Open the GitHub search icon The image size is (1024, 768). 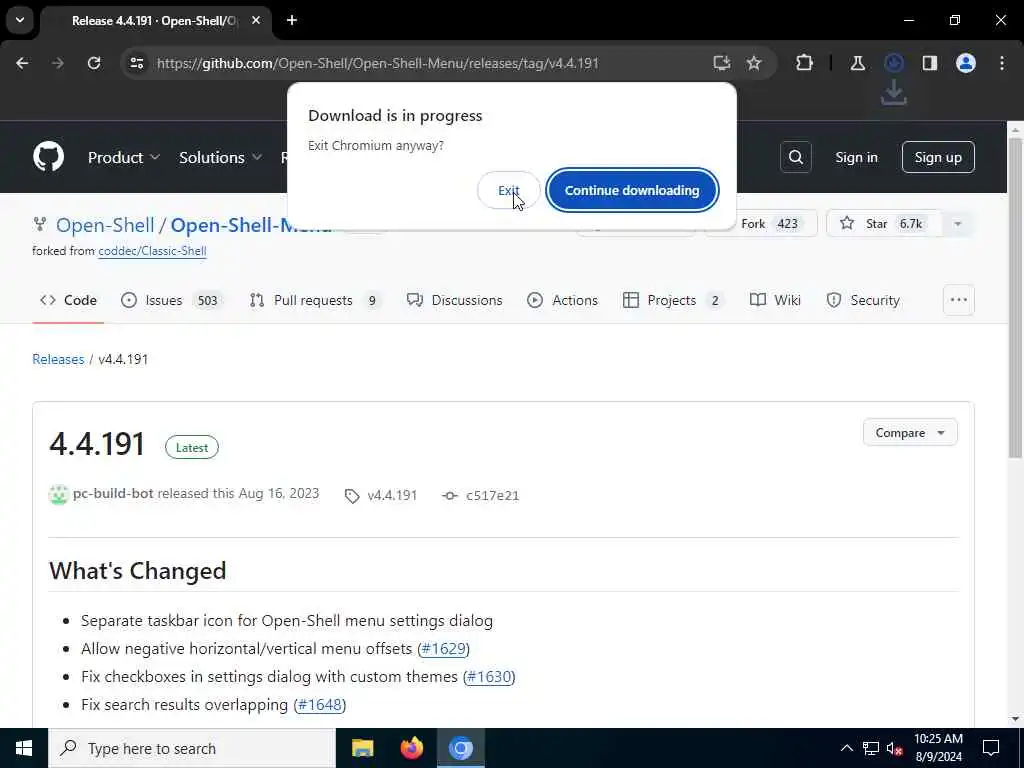point(795,157)
